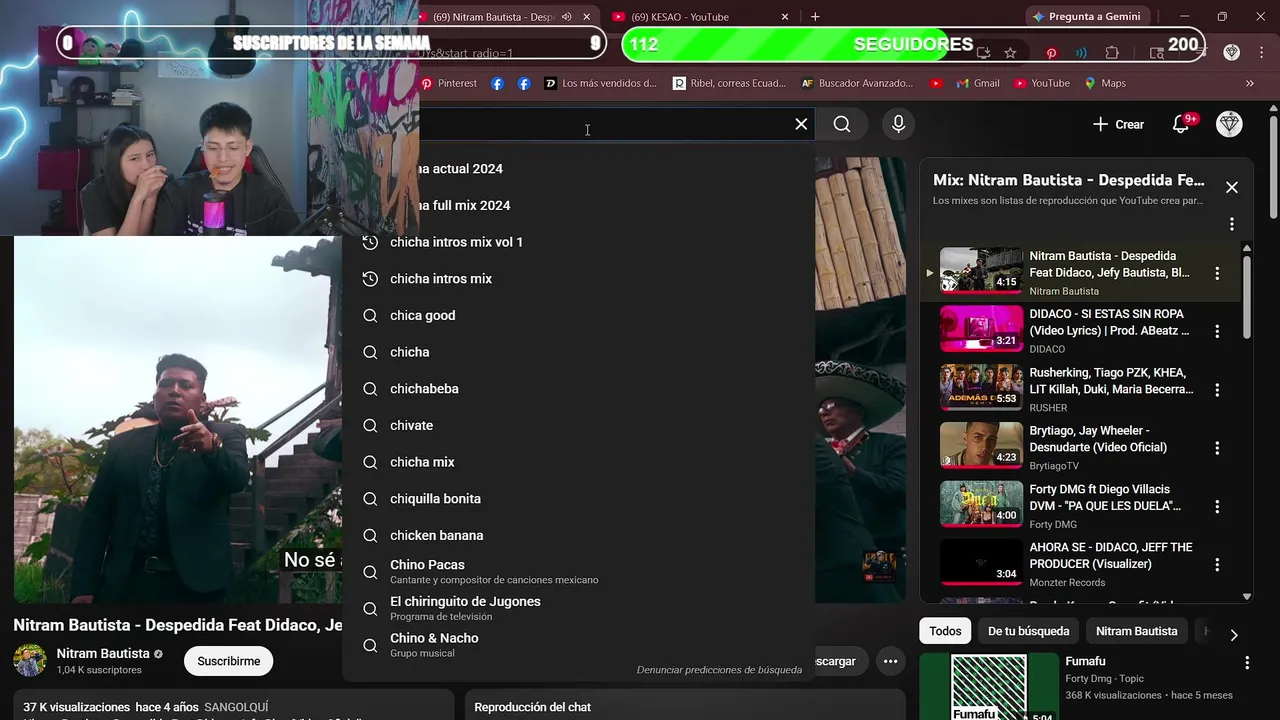Play Brytiago Desnudarte thumbnail
The height and width of the screenshot is (720, 1280).
(981, 446)
